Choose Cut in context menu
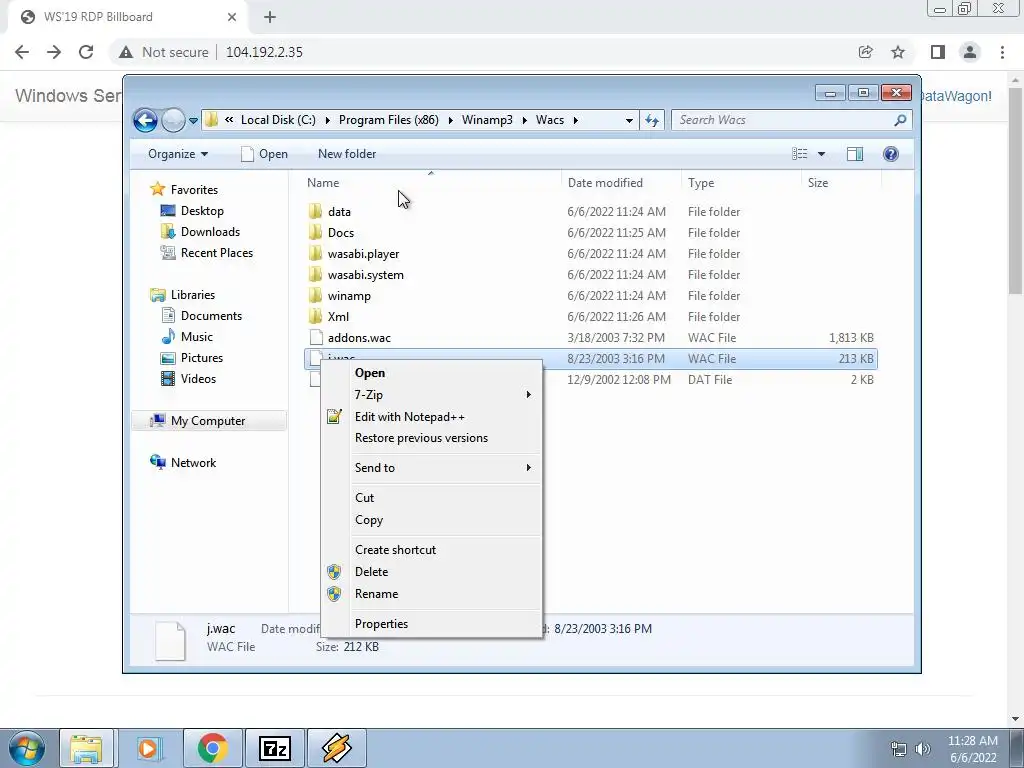Viewport: 1024px width, 768px height. 432,498
